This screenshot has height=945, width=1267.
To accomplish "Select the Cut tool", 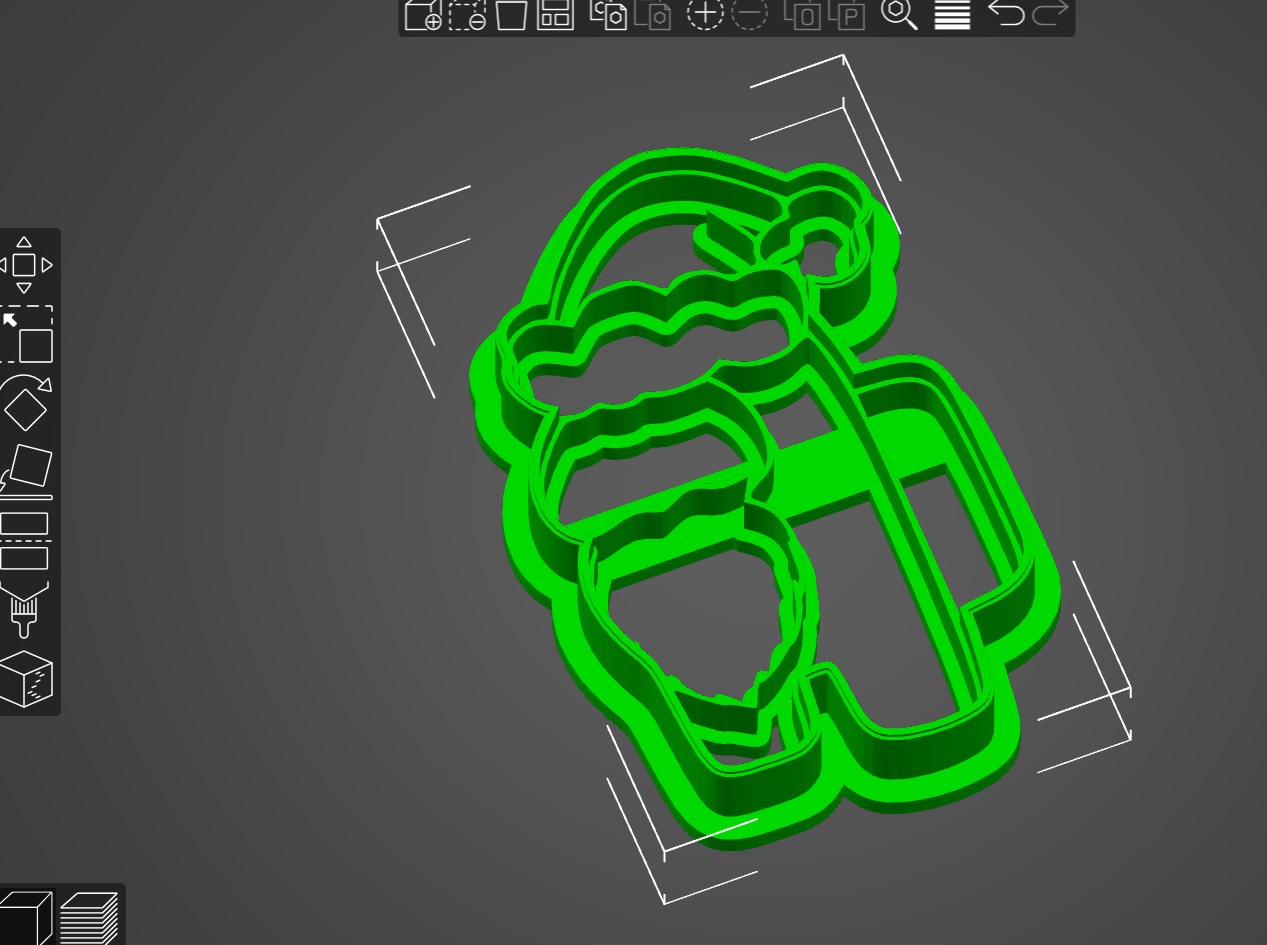I will tap(25, 541).
